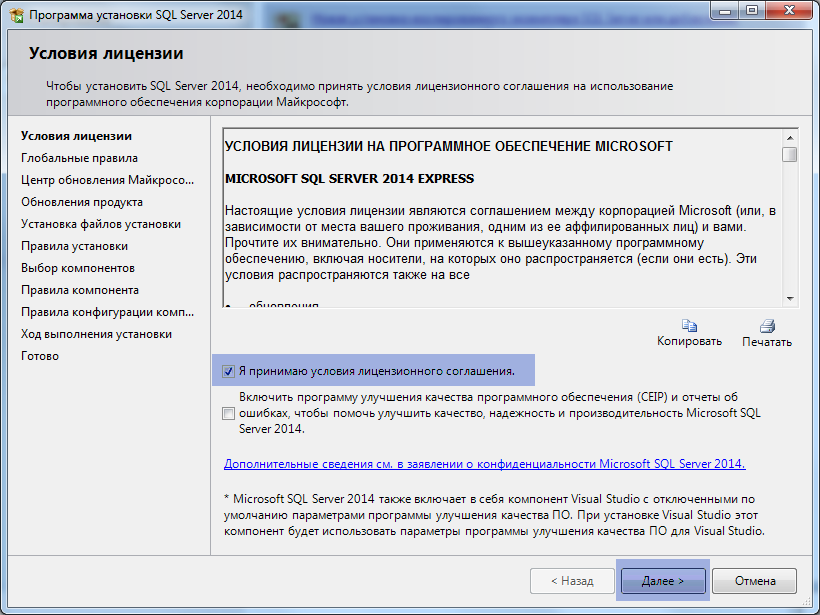Image resolution: width=820 pixels, height=615 pixels.
Task: Click the Печатать label
Action: 767,341
